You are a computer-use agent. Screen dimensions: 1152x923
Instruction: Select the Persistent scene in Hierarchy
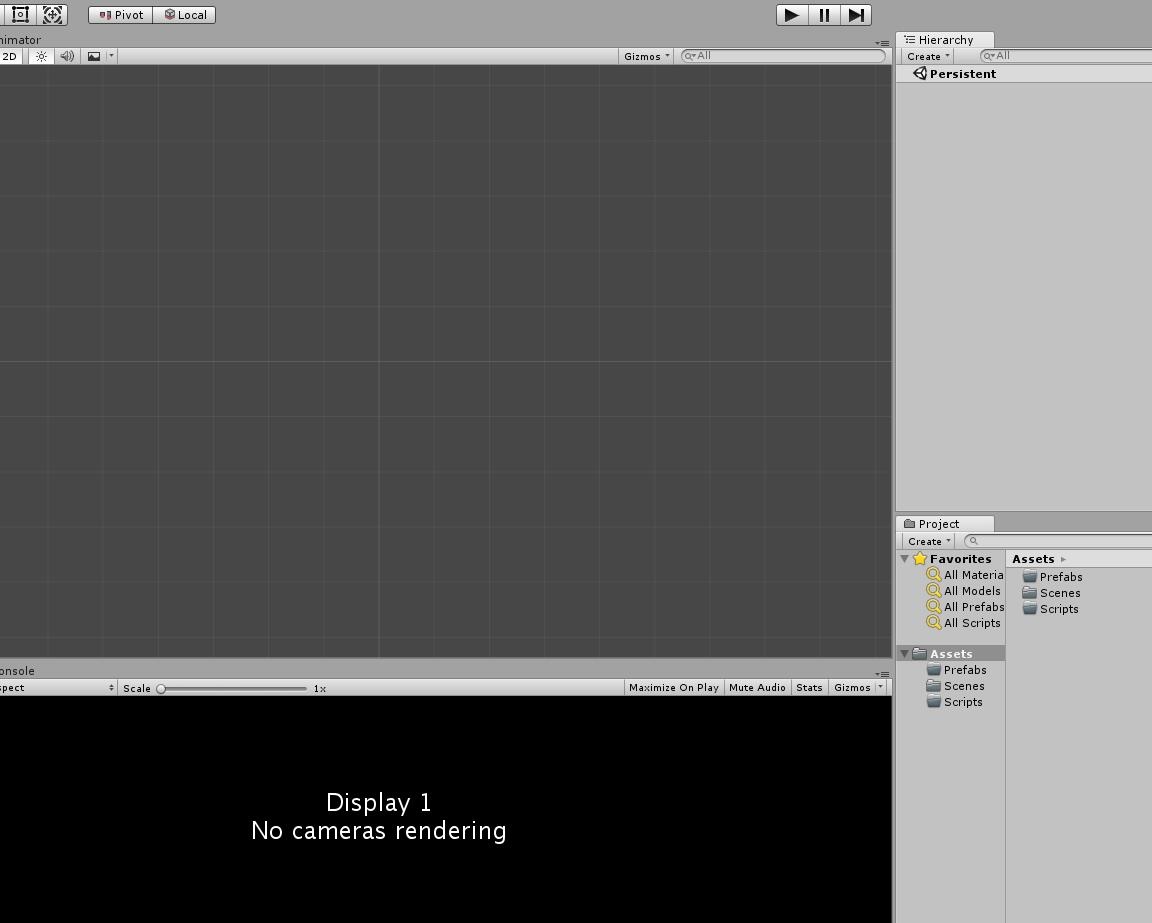(x=1024, y=73)
